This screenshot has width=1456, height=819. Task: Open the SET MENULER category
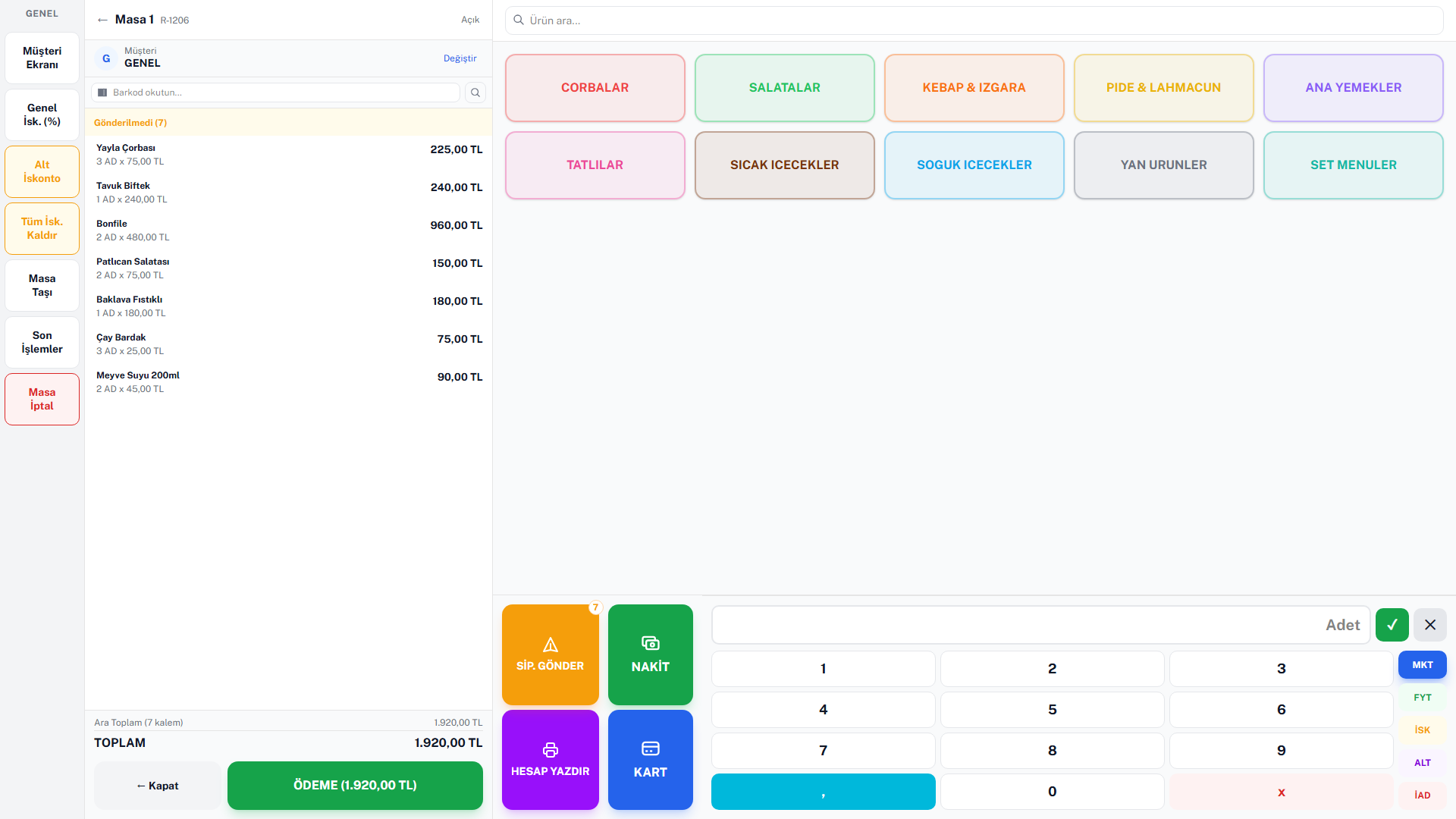pyautogui.click(x=1354, y=165)
